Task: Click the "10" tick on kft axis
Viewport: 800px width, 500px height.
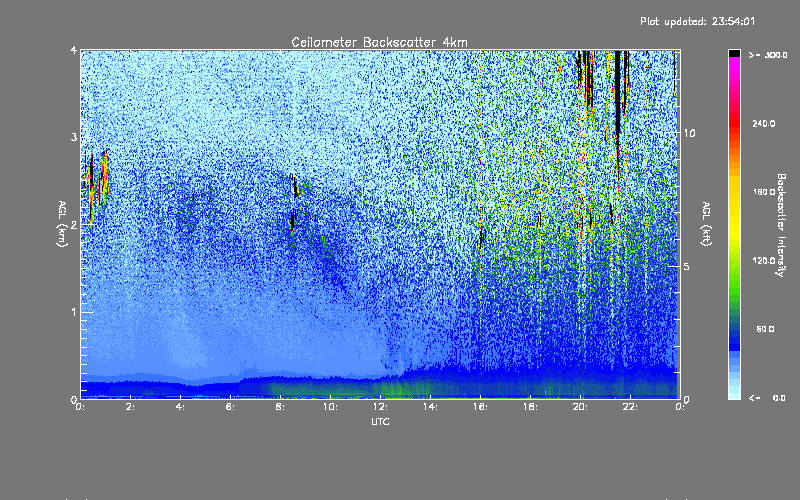Action: click(689, 133)
